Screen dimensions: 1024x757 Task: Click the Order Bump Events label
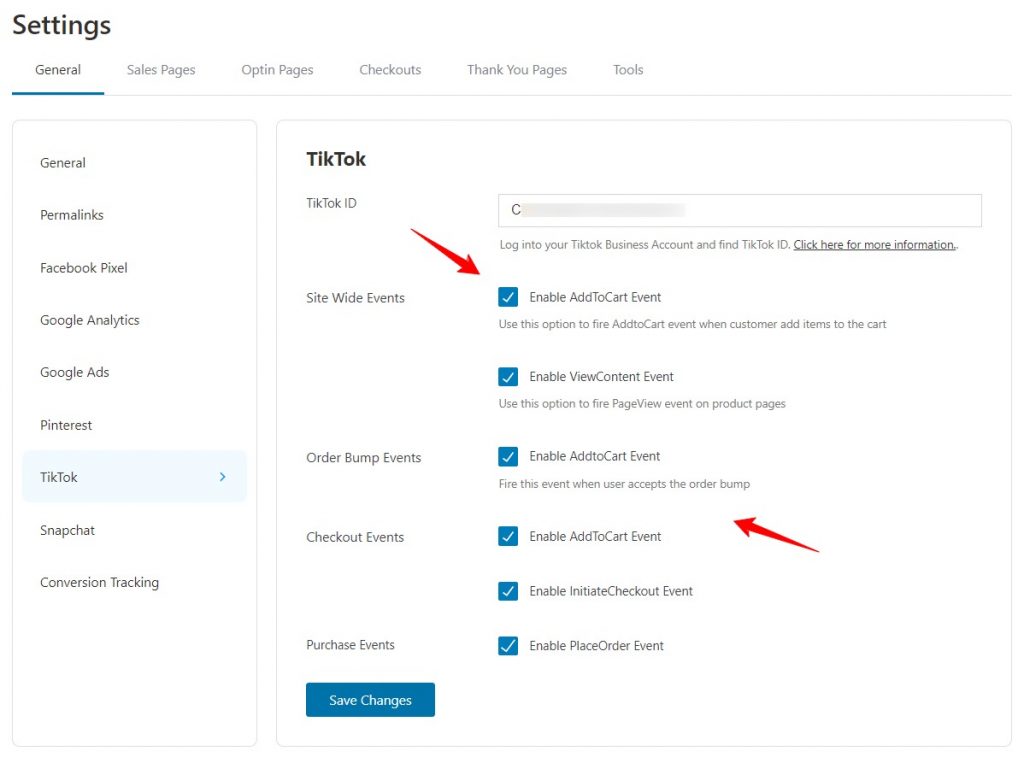[364, 458]
